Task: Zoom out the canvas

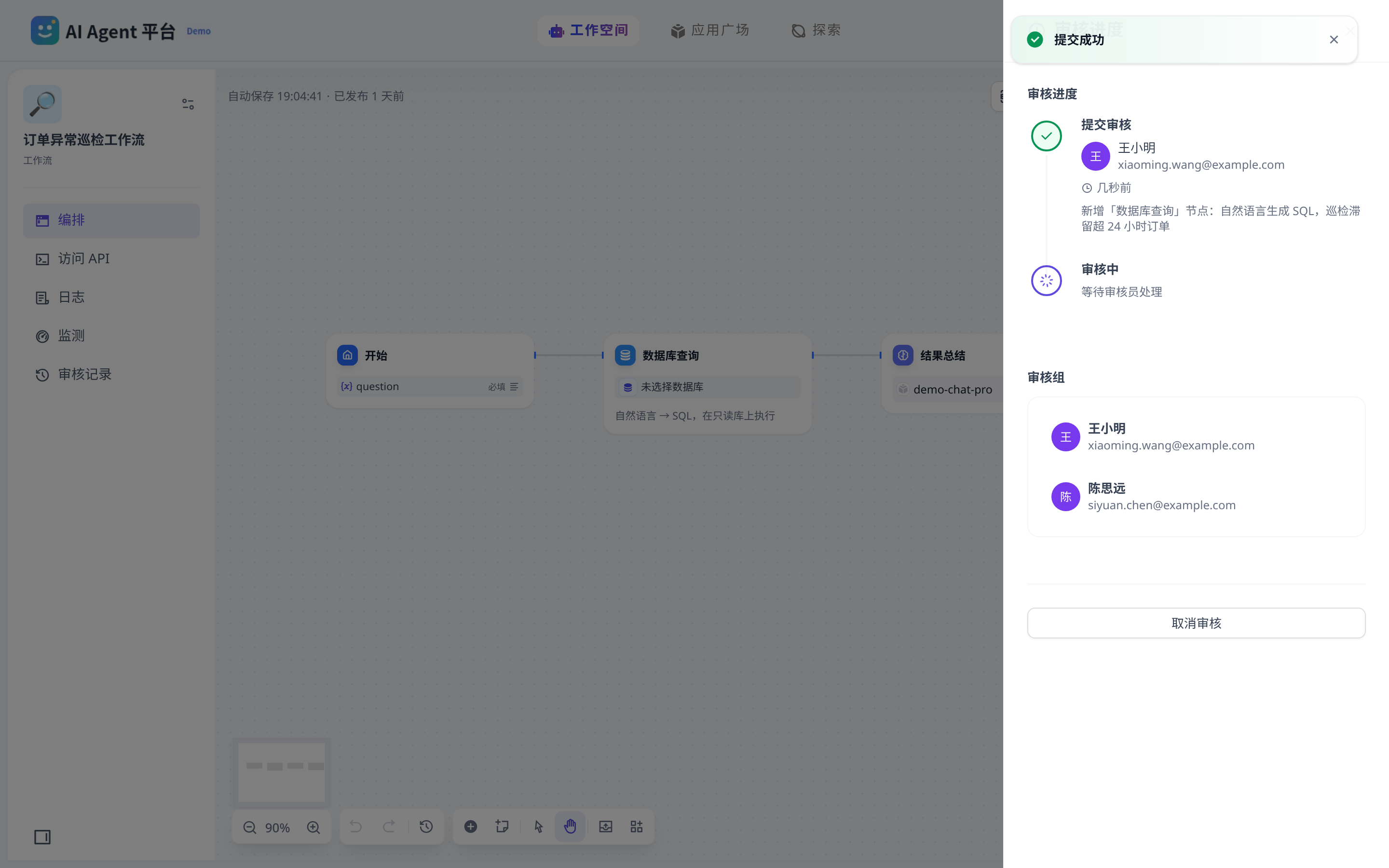Action: pos(250,827)
